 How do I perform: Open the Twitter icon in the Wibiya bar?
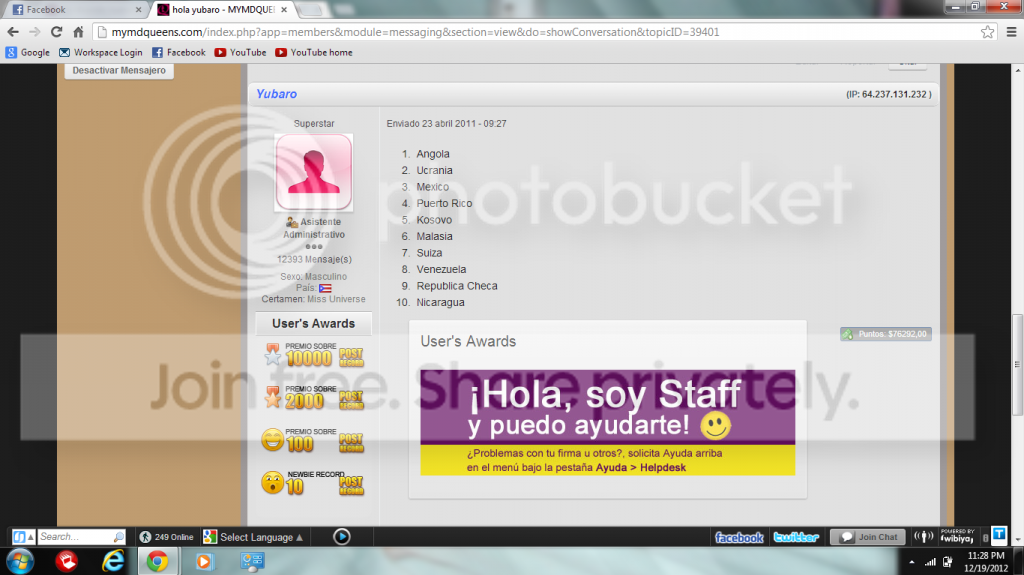(796, 537)
